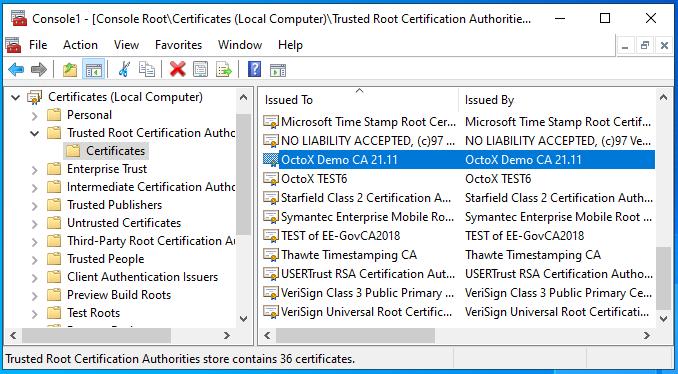Select Test Roots folder
The height and width of the screenshot is (374, 678).
tap(93, 313)
